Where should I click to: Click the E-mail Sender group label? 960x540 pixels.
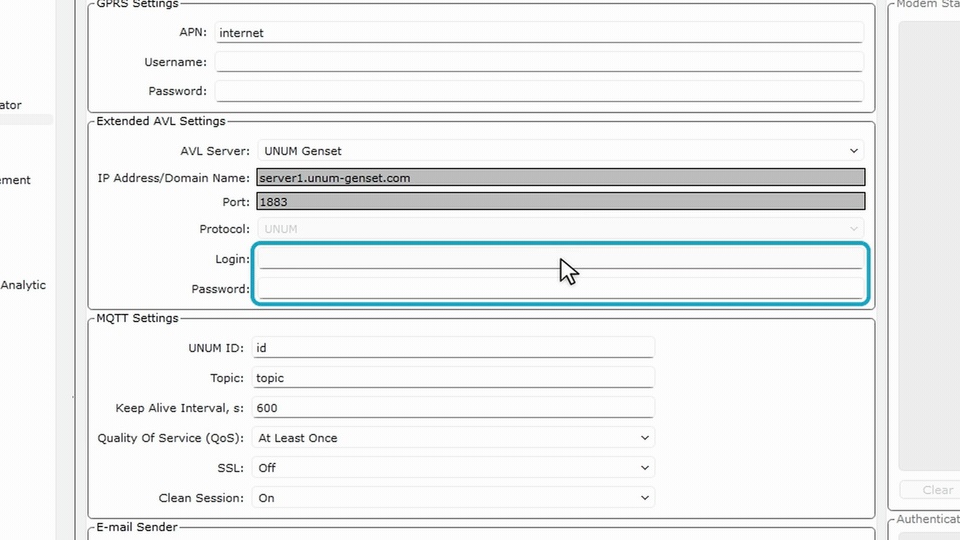[137, 527]
